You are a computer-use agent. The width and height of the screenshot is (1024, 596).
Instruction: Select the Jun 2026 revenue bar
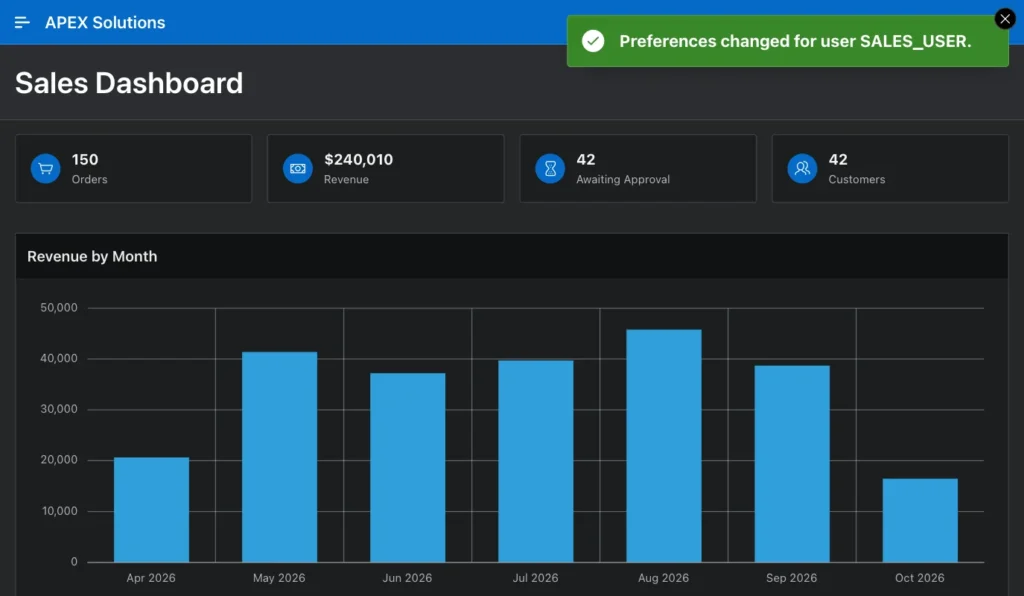(408, 467)
